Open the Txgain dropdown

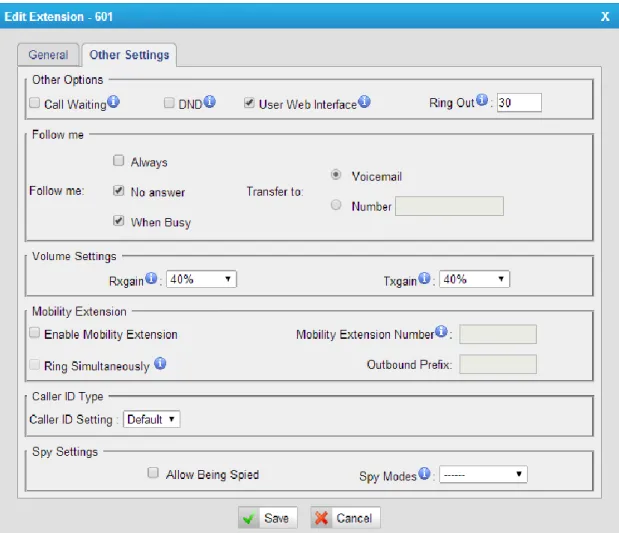[475, 279]
